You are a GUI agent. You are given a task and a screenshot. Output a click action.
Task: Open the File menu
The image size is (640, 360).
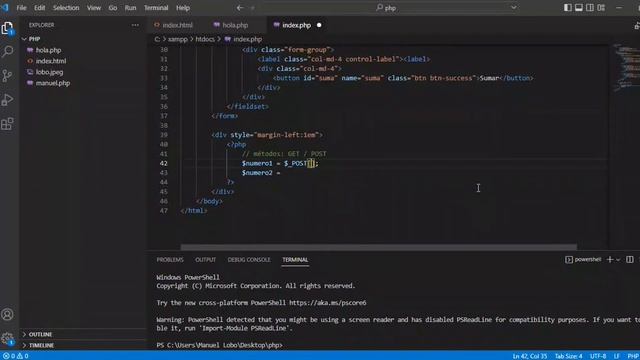pyautogui.click(x=21, y=8)
